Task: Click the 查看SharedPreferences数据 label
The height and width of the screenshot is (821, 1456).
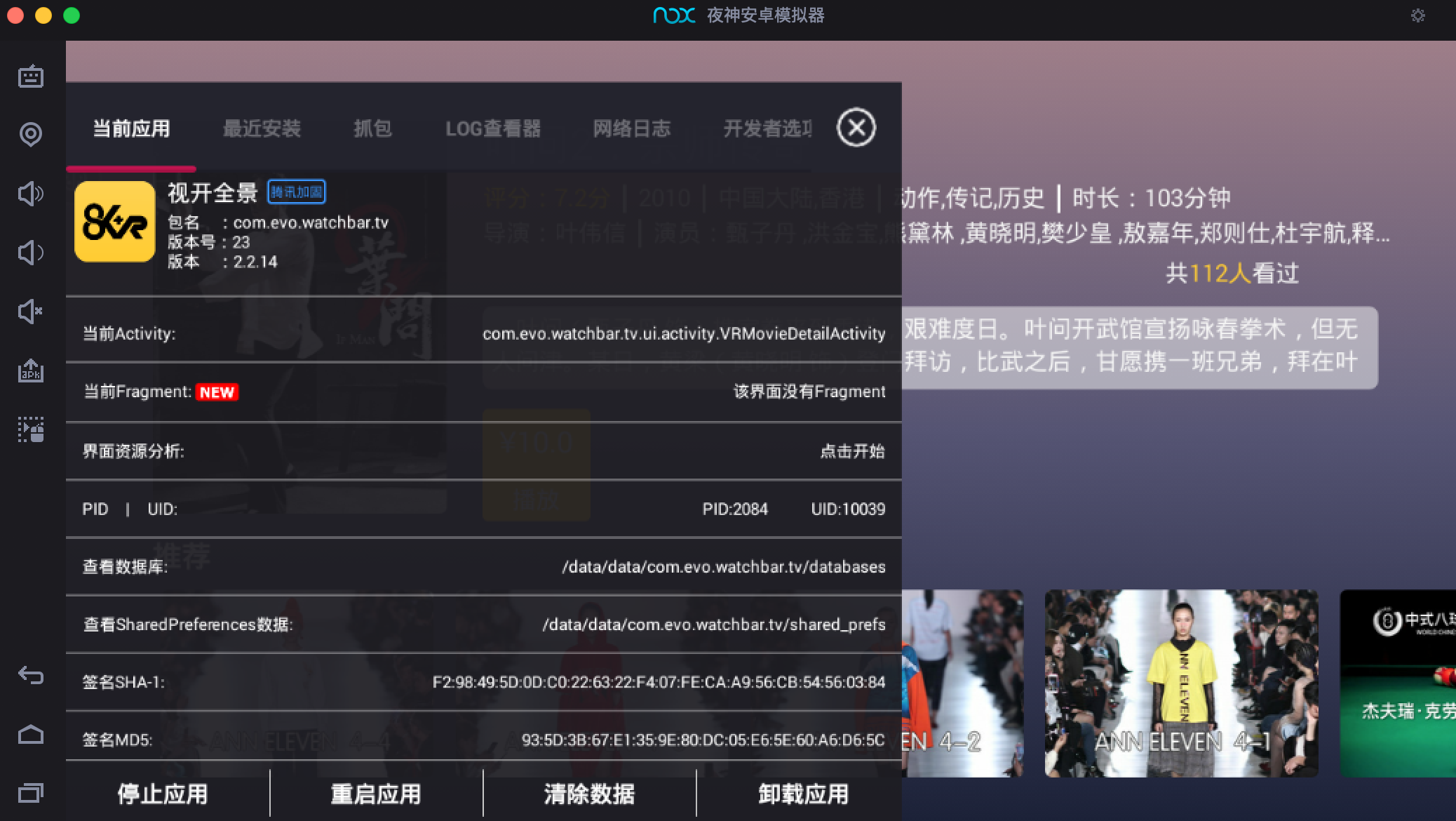Action: click(x=188, y=625)
